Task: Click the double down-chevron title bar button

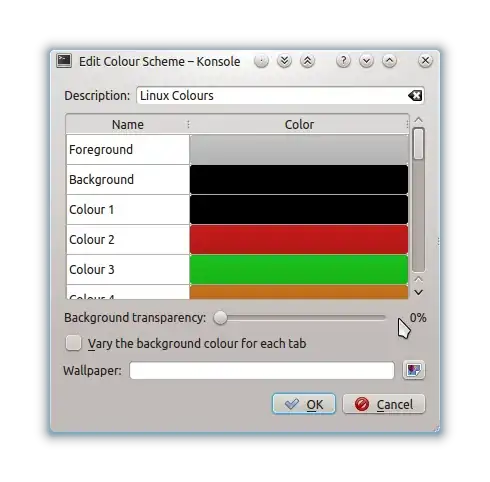Action: (x=284, y=61)
